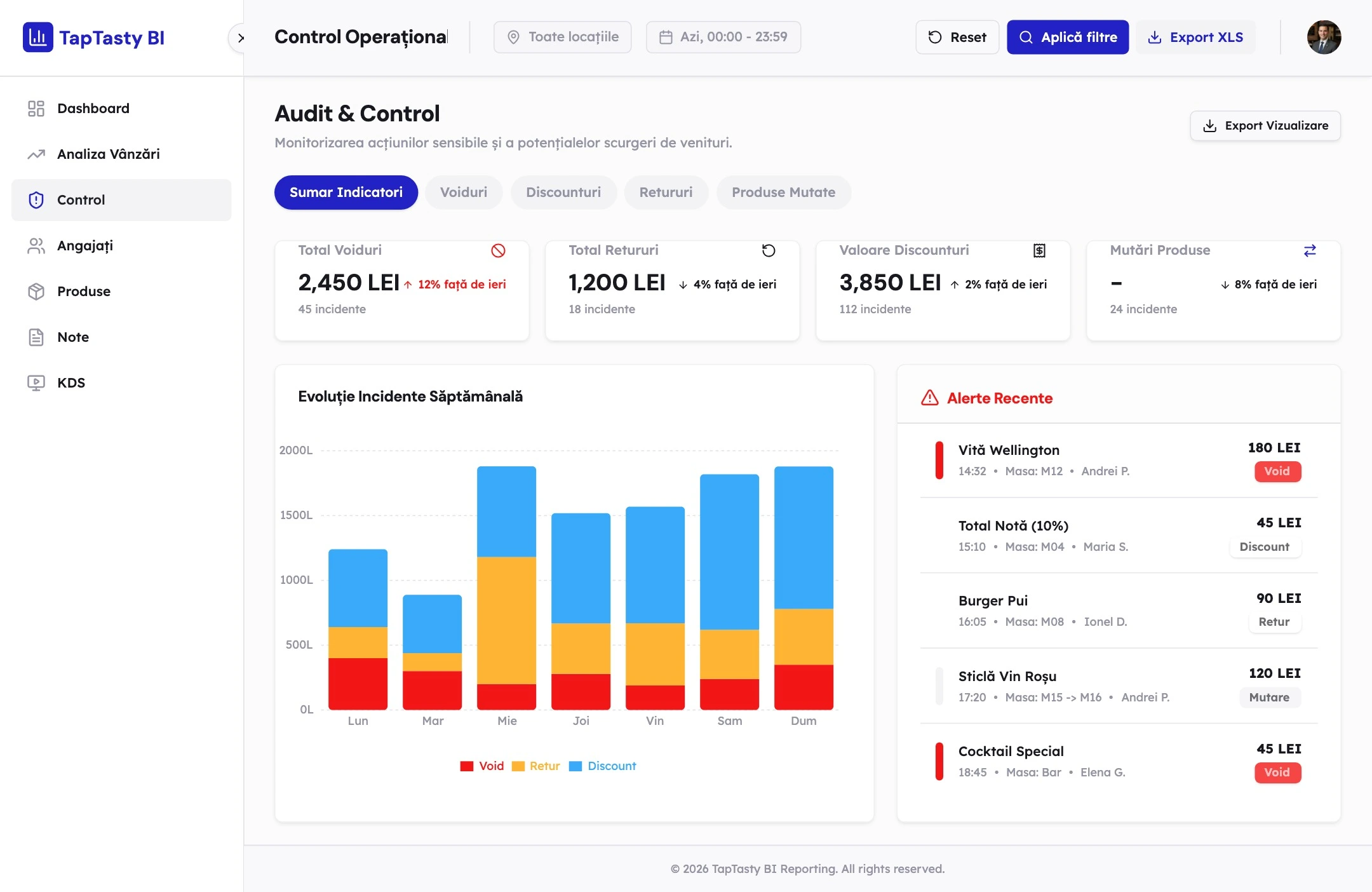Switch to the Produse Mutate tab
Screen dimensions: 1372x892
click(x=783, y=193)
